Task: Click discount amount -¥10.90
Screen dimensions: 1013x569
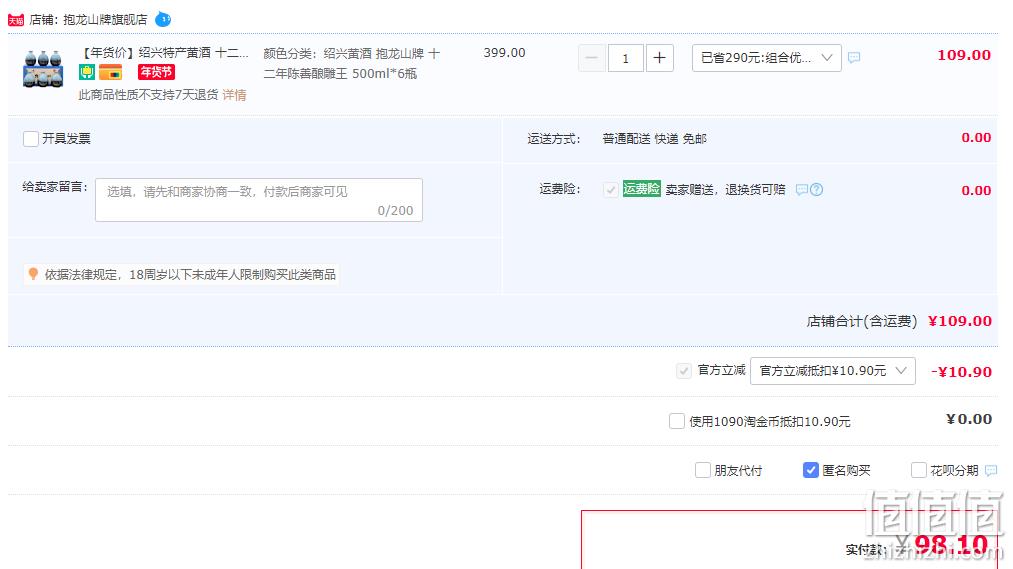Action: (x=961, y=372)
